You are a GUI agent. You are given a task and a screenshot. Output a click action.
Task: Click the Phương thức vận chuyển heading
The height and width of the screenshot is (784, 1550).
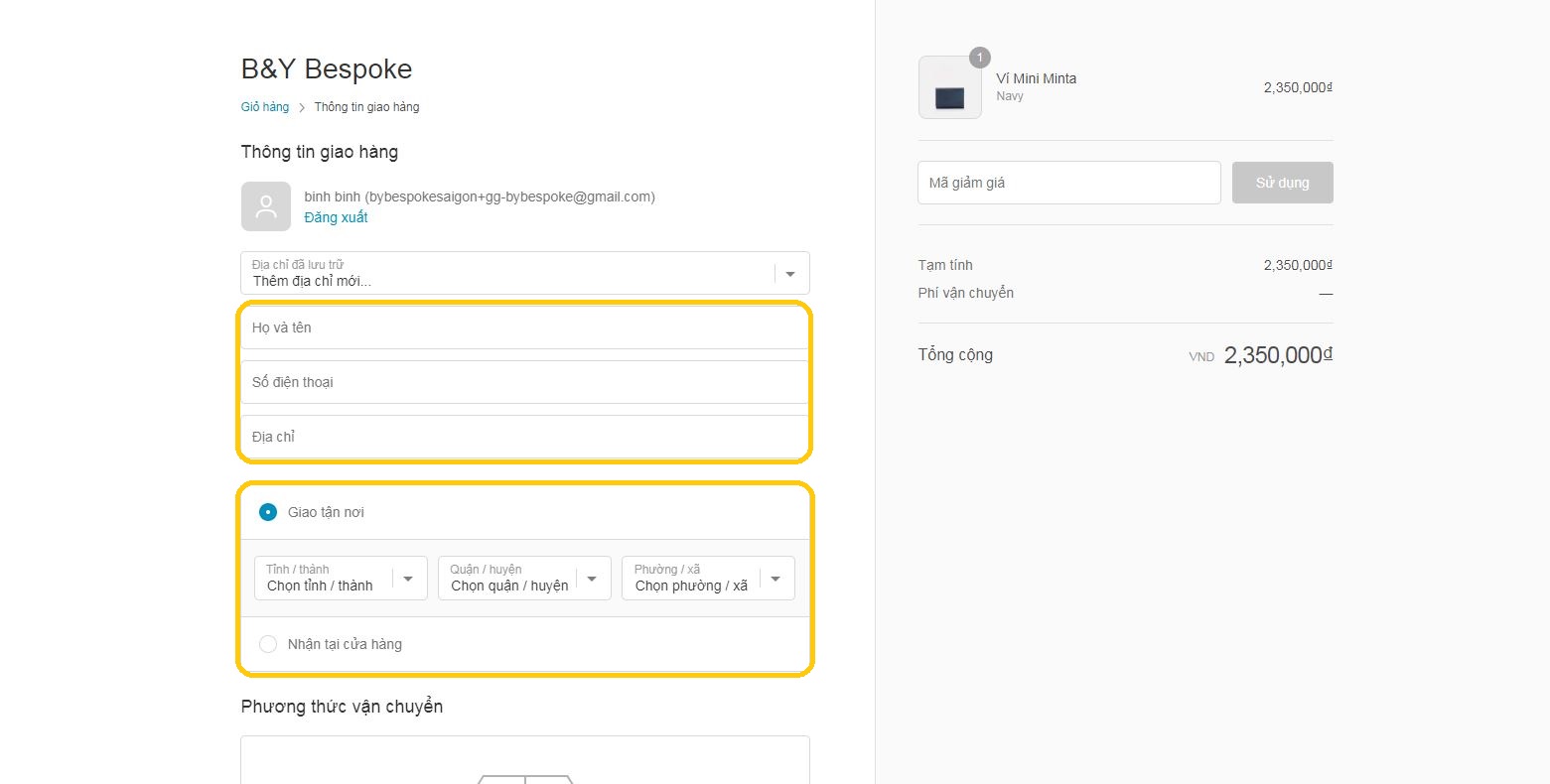pos(342,707)
